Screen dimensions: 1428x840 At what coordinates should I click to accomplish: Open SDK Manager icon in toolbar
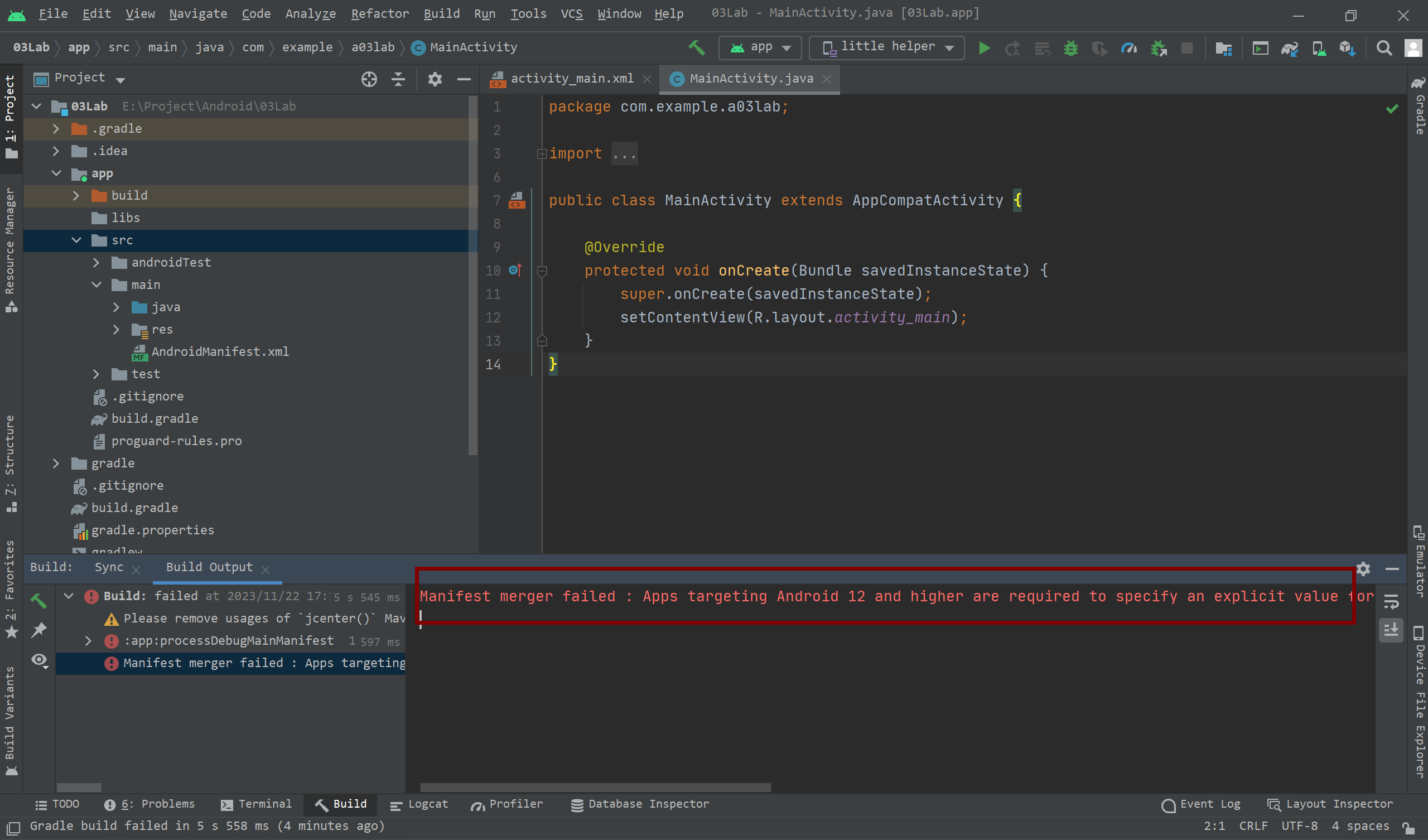(1348, 49)
